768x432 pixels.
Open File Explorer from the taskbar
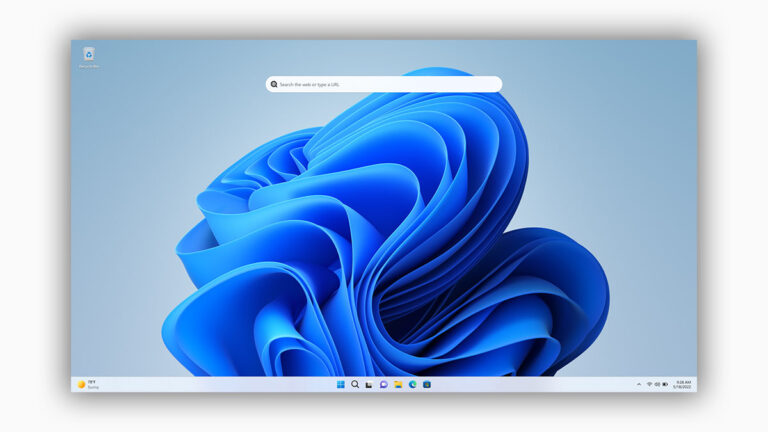point(398,384)
